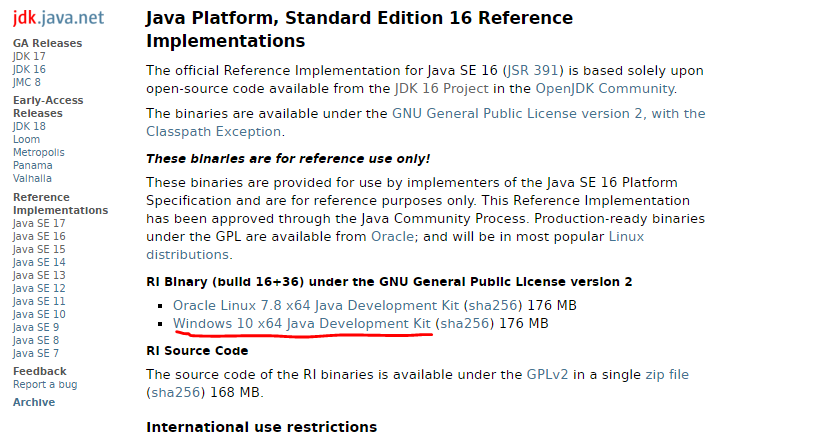Open the Panama project link
829x436 pixels.
(x=32, y=165)
